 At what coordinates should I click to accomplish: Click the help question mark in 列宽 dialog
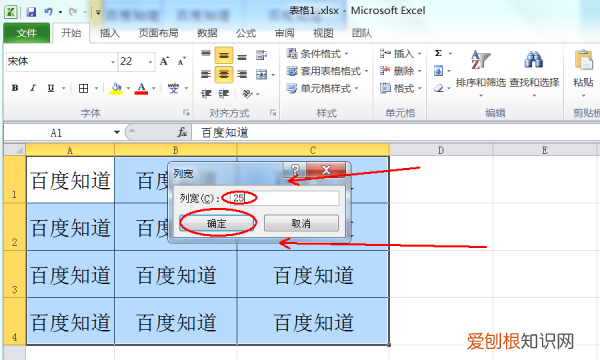(x=295, y=170)
